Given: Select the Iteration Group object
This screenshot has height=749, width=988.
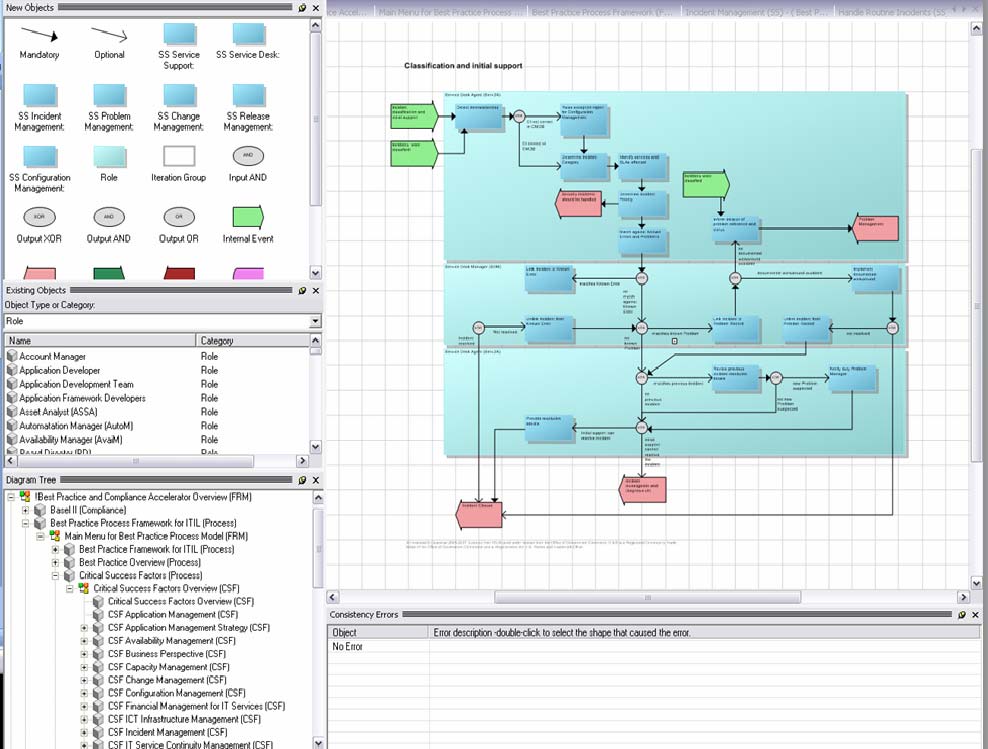Looking at the screenshot, I should point(178,156).
